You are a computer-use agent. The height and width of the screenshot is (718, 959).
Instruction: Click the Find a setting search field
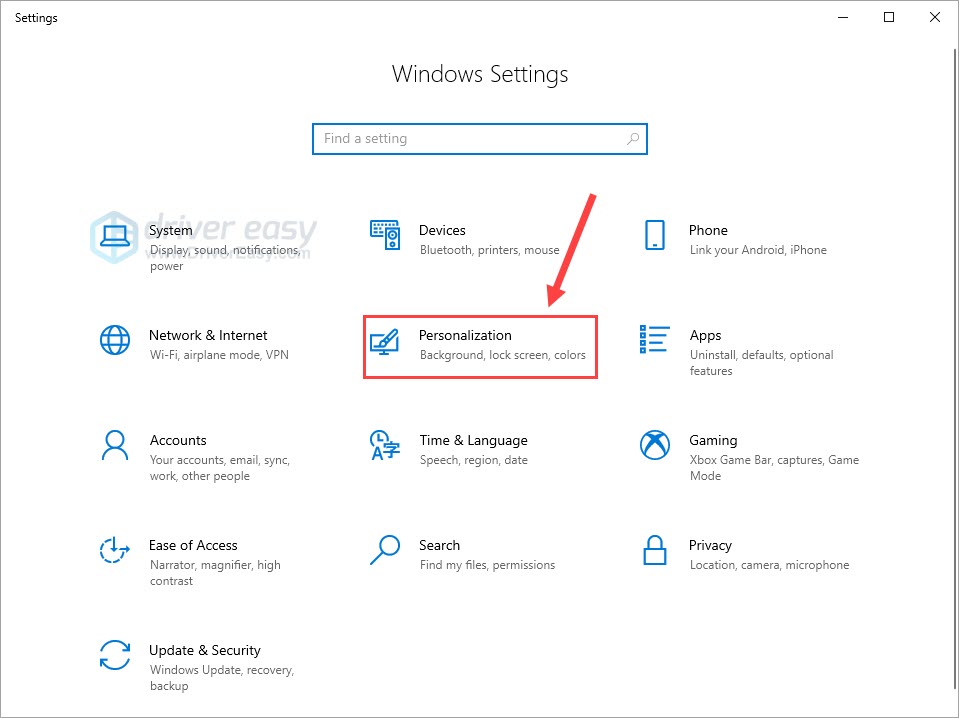tap(450, 139)
